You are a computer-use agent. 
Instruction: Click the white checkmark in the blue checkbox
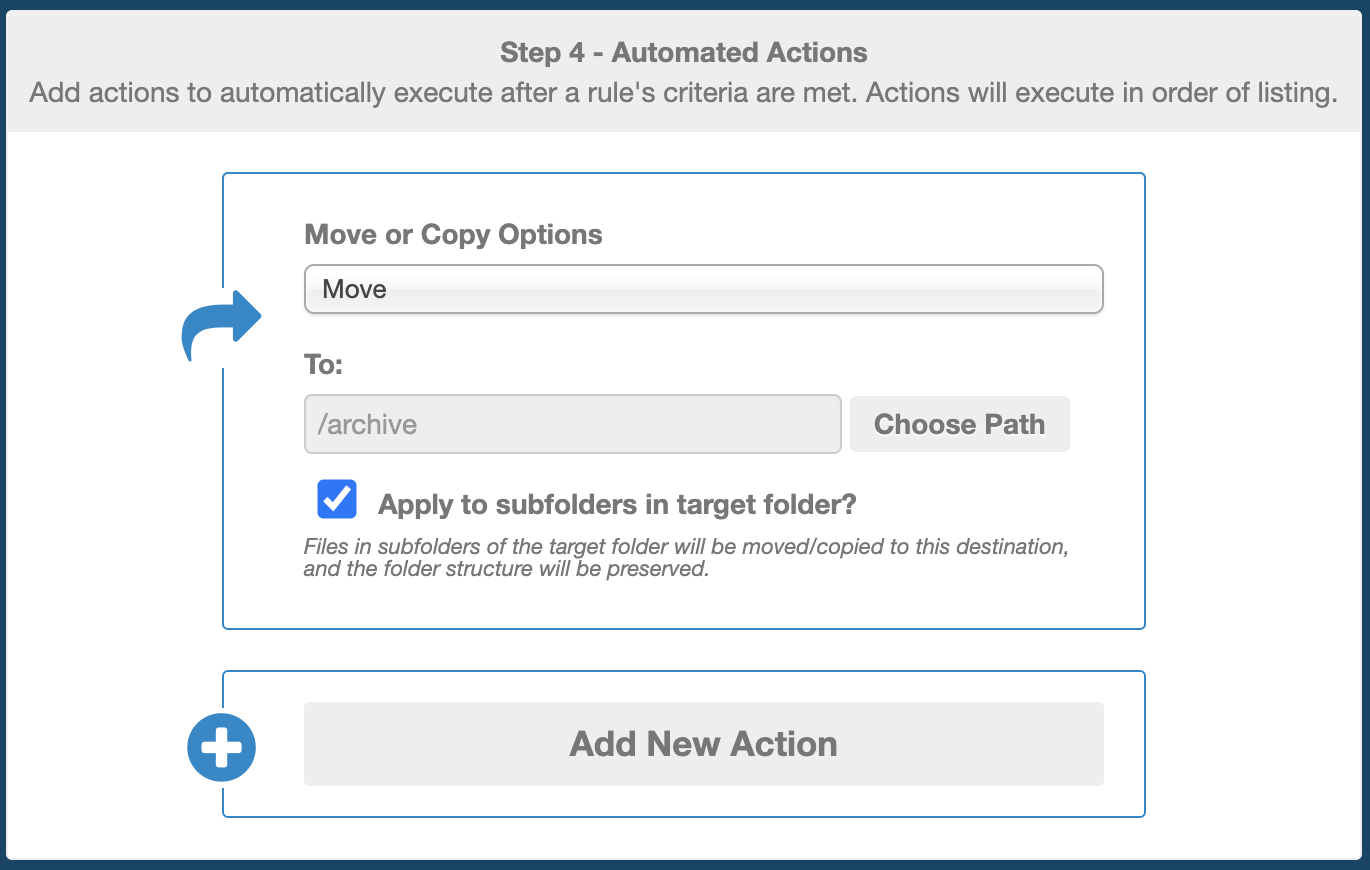[337, 498]
